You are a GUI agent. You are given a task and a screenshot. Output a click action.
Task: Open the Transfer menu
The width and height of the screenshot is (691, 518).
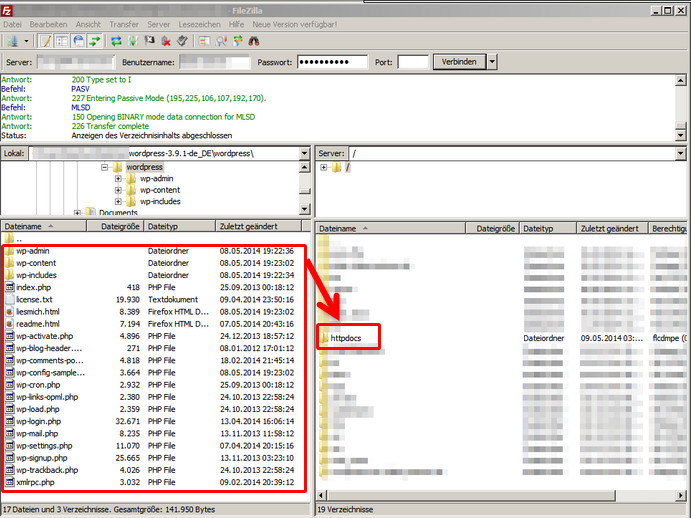point(124,24)
